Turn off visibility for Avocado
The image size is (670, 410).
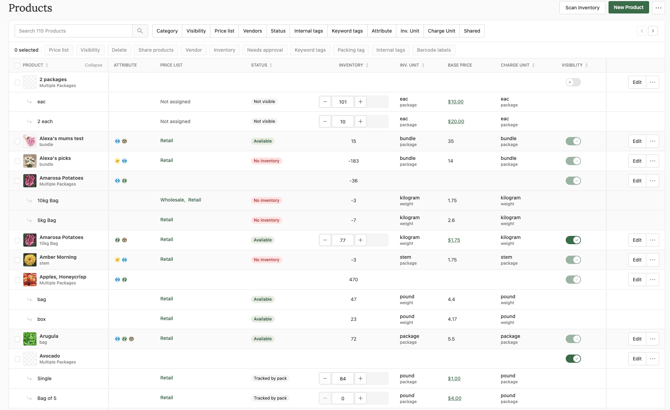tap(573, 359)
